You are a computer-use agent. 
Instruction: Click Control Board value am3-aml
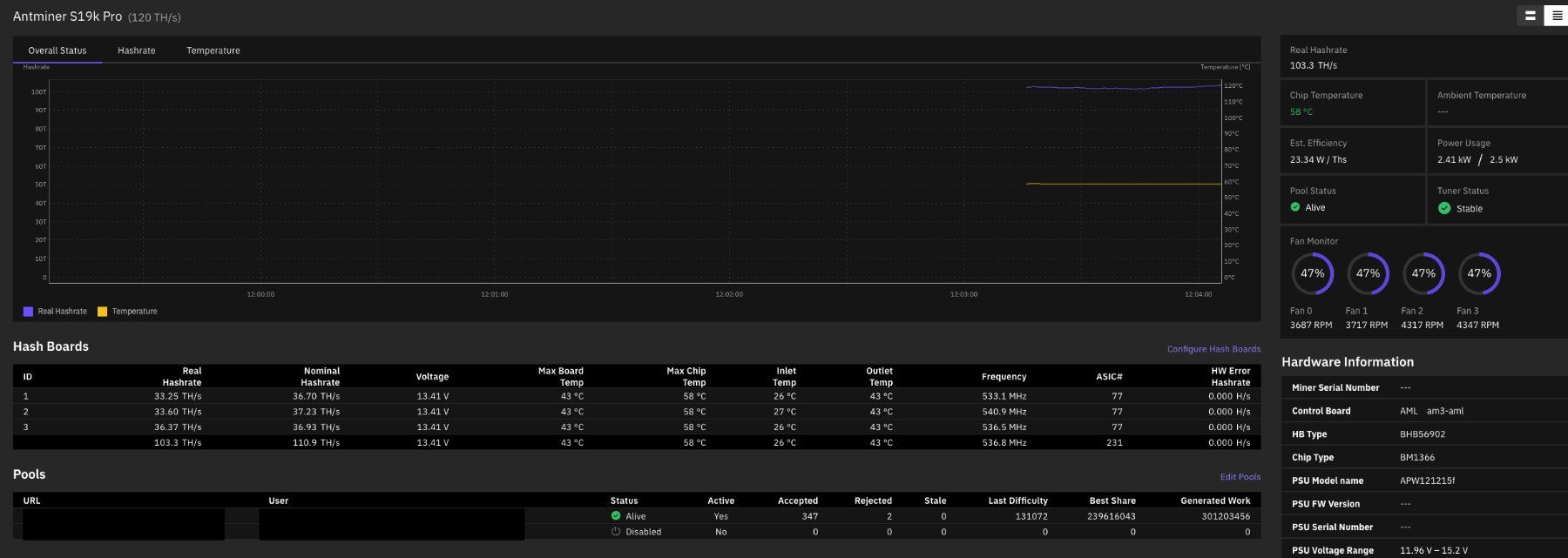pyautogui.click(x=1445, y=411)
